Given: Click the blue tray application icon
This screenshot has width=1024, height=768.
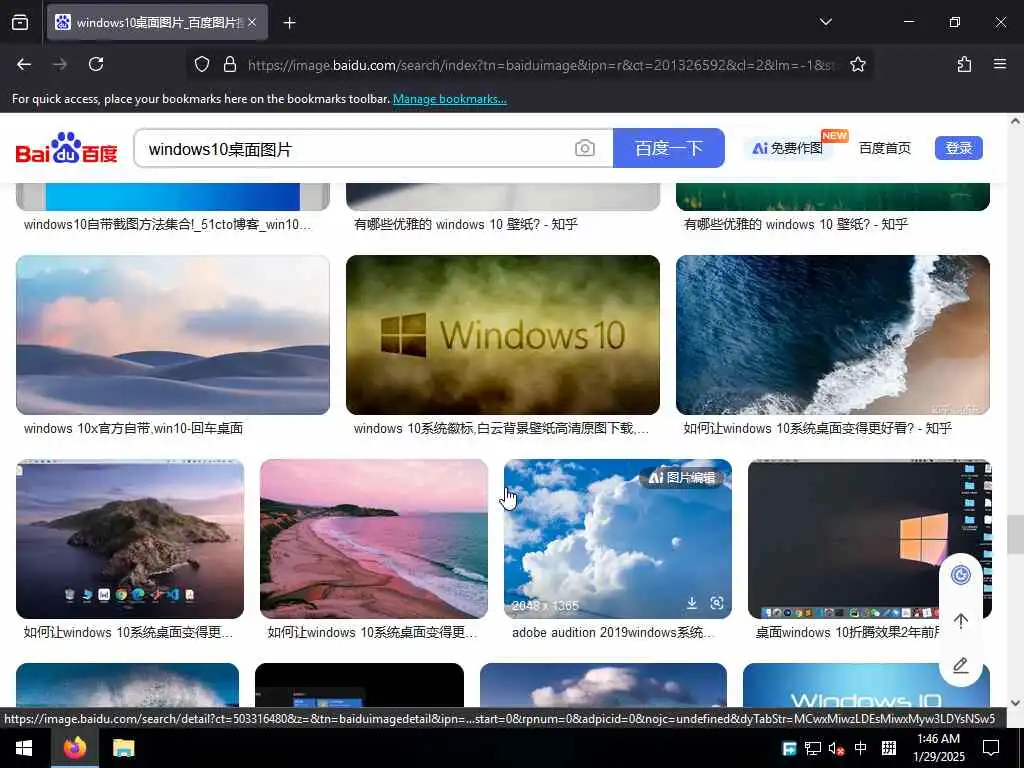Looking at the screenshot, I should (x=789, y=748).
